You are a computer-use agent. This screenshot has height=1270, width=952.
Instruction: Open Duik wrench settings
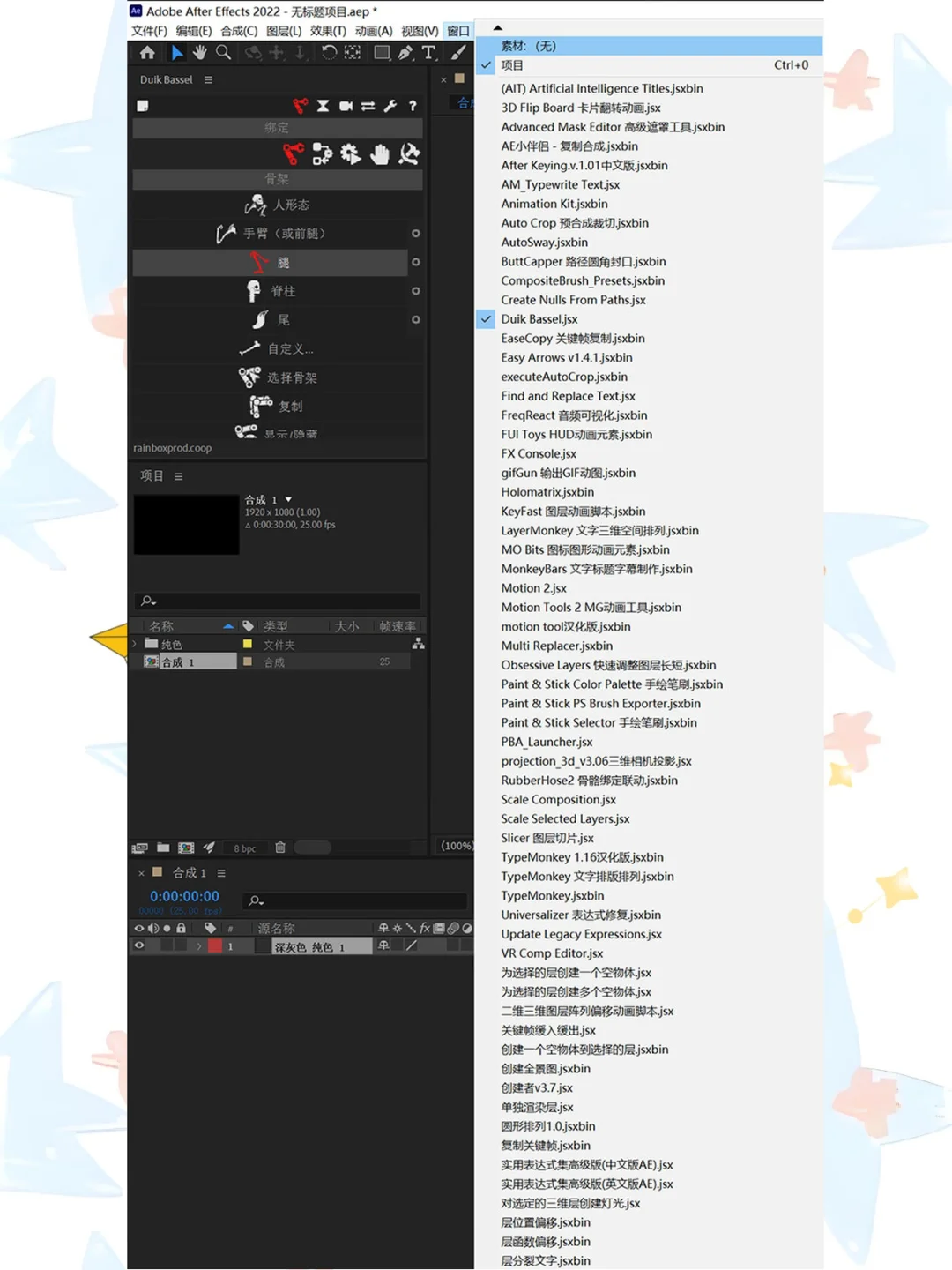tap(390, 106)
